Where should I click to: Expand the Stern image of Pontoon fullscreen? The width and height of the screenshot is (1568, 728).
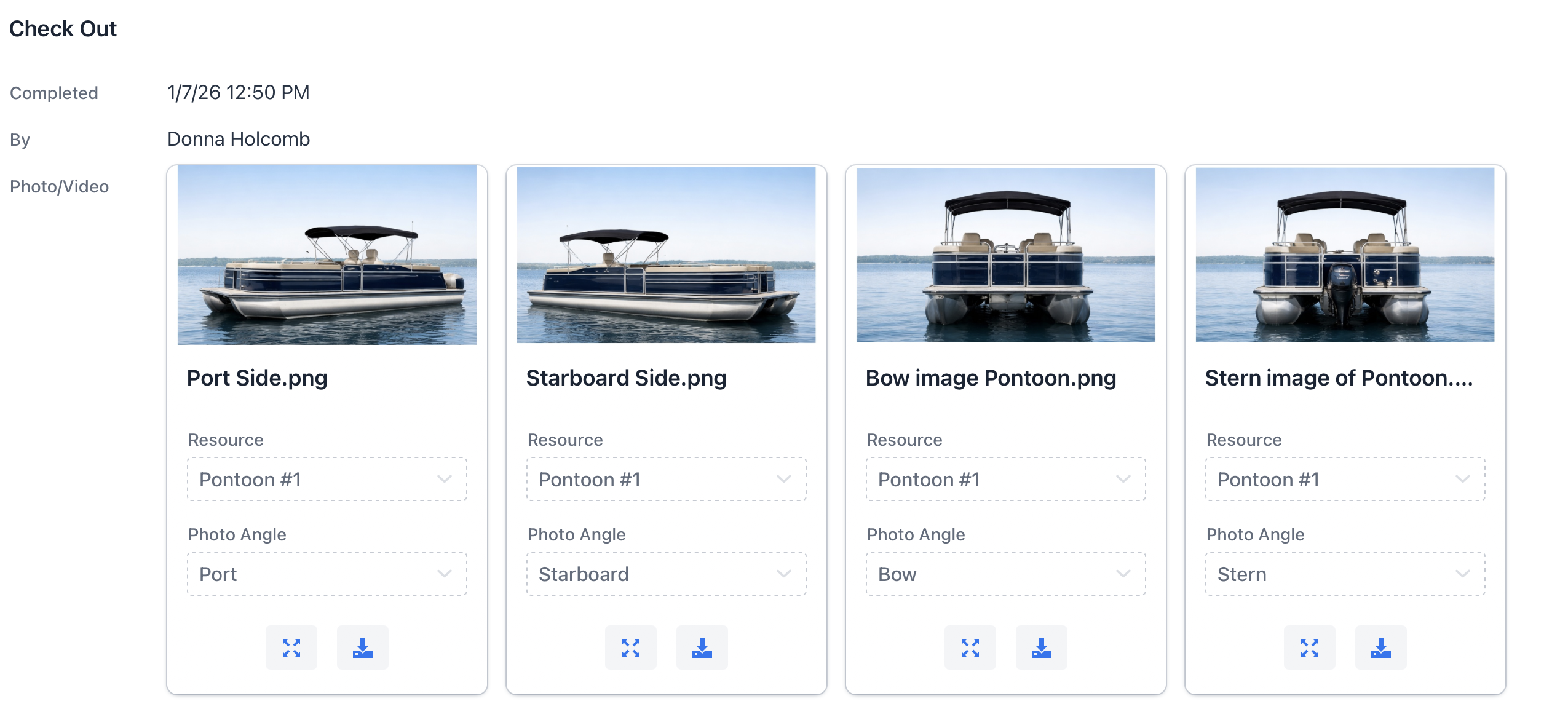pos(1310,647)
